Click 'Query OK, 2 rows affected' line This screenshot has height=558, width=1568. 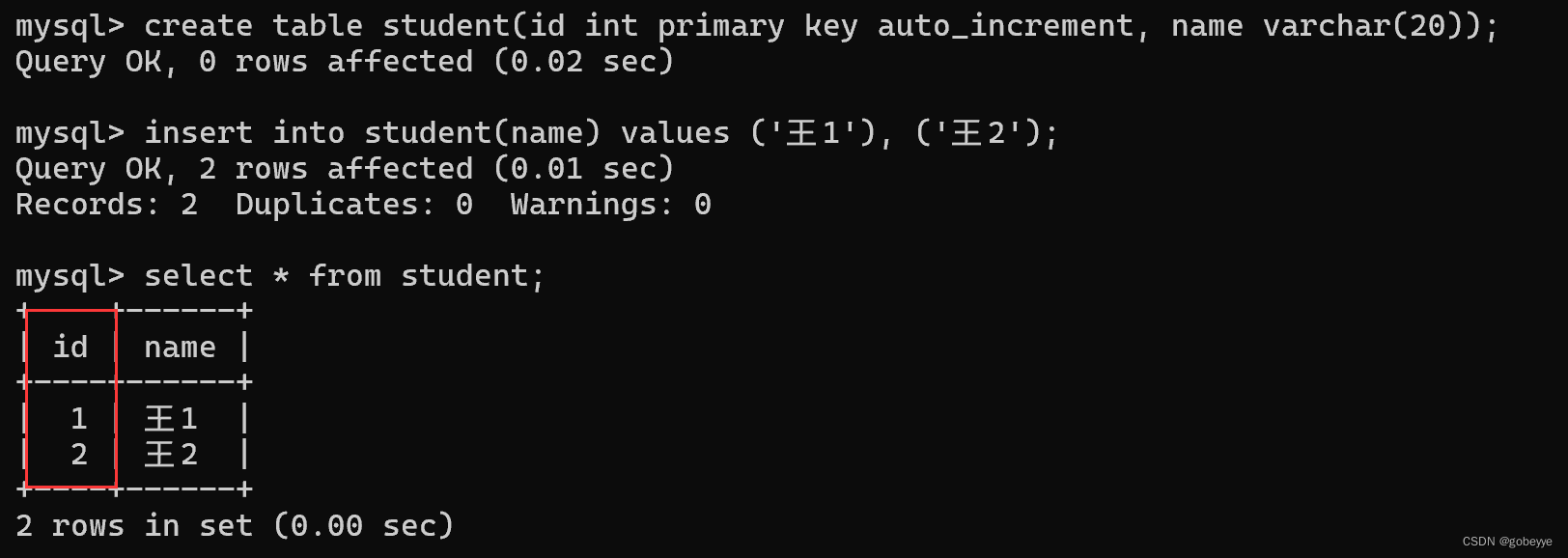click(345, 169)
